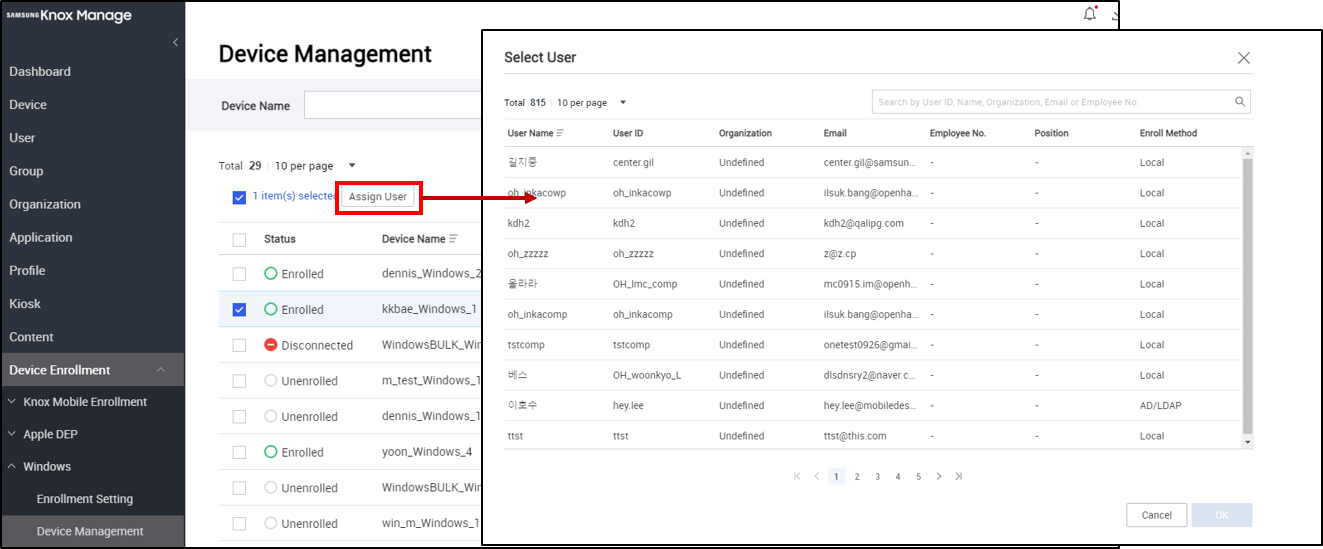The width and height of the screenshot is (1323, 549).
Task: Open User in the sidebar
Action: pyautogui.click(x=22, y=138)
